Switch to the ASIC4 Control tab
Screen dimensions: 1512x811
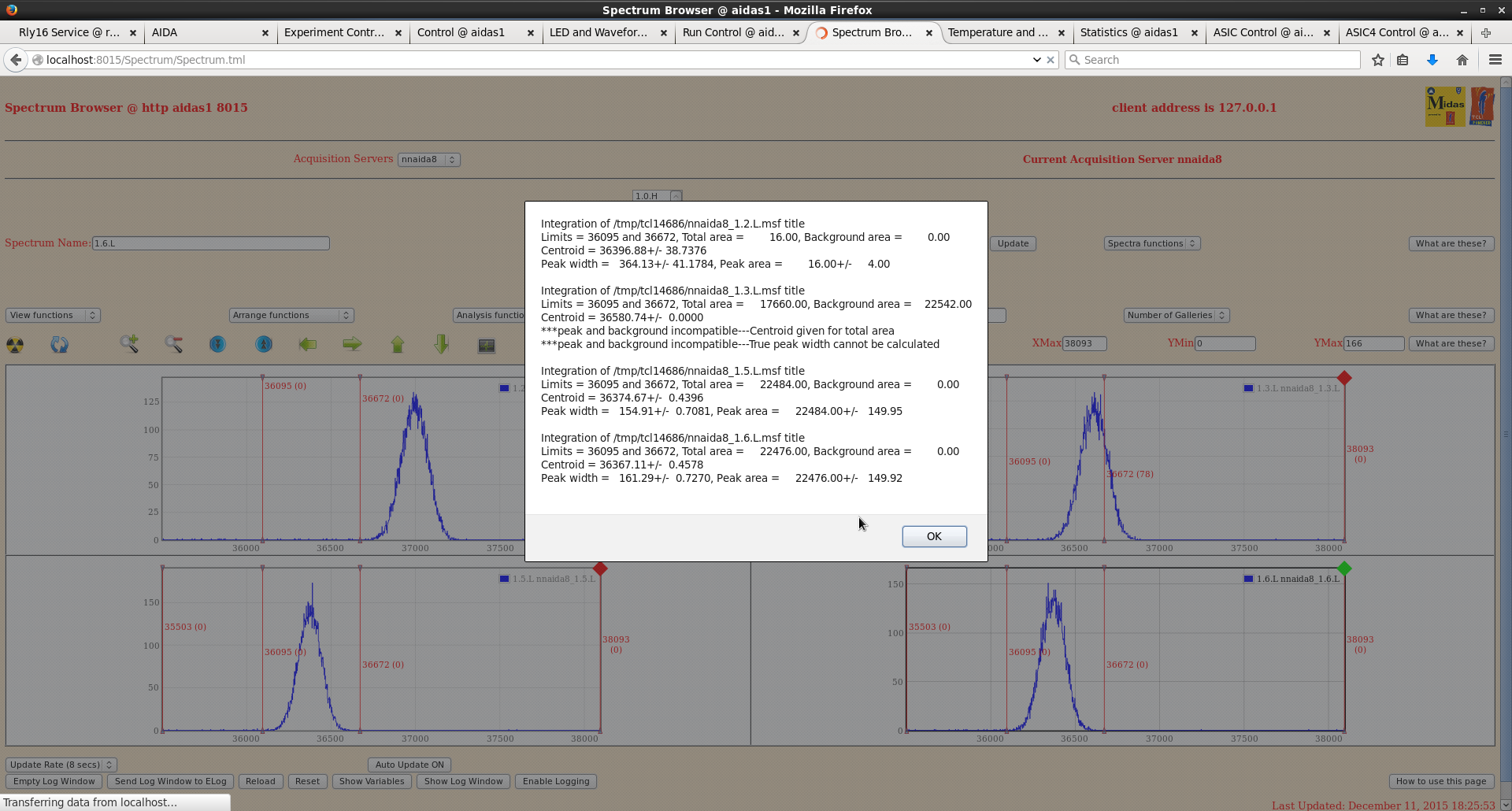click(x=1397, y=32)
